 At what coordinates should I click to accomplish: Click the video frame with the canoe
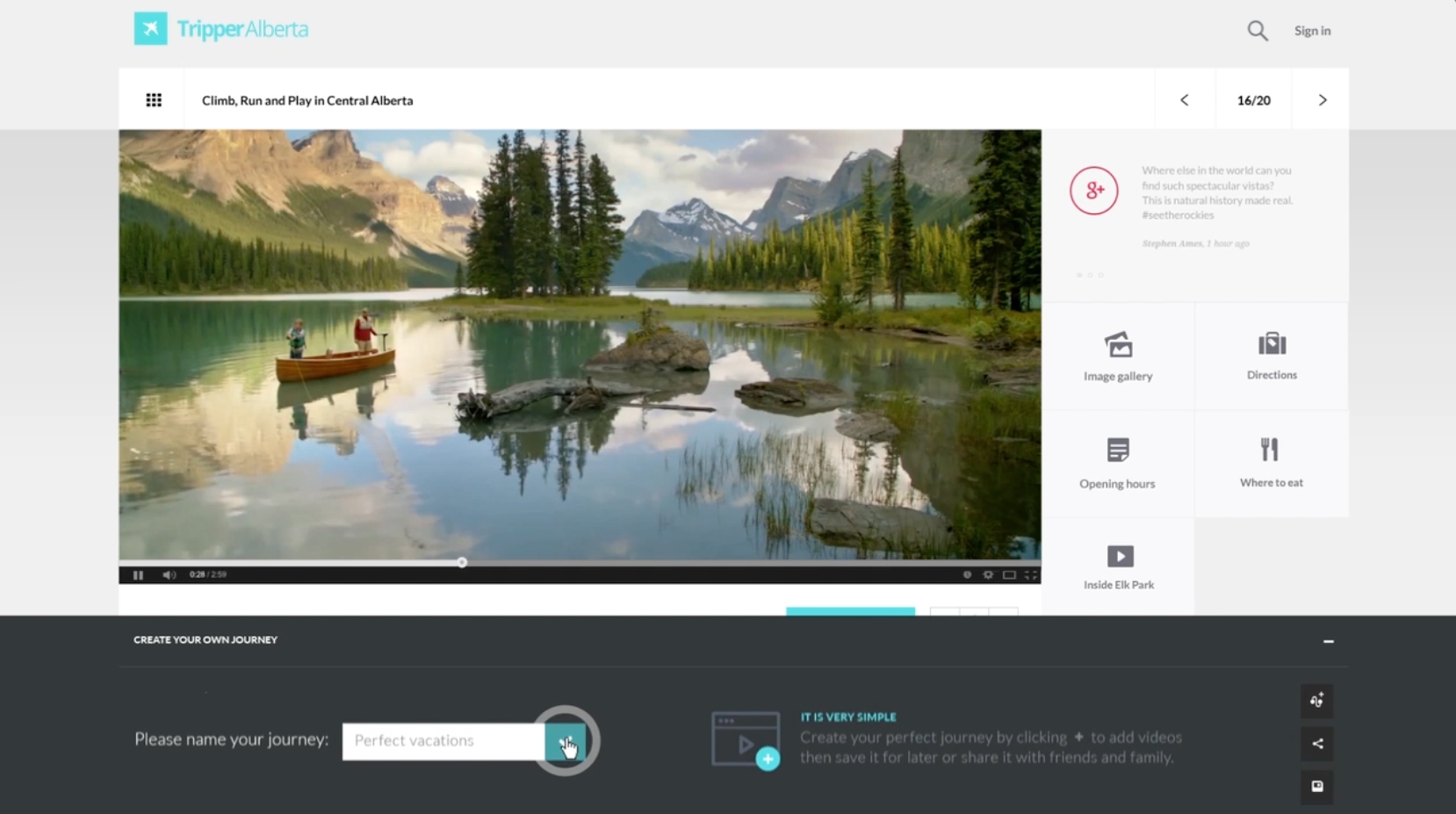point(580,344)
